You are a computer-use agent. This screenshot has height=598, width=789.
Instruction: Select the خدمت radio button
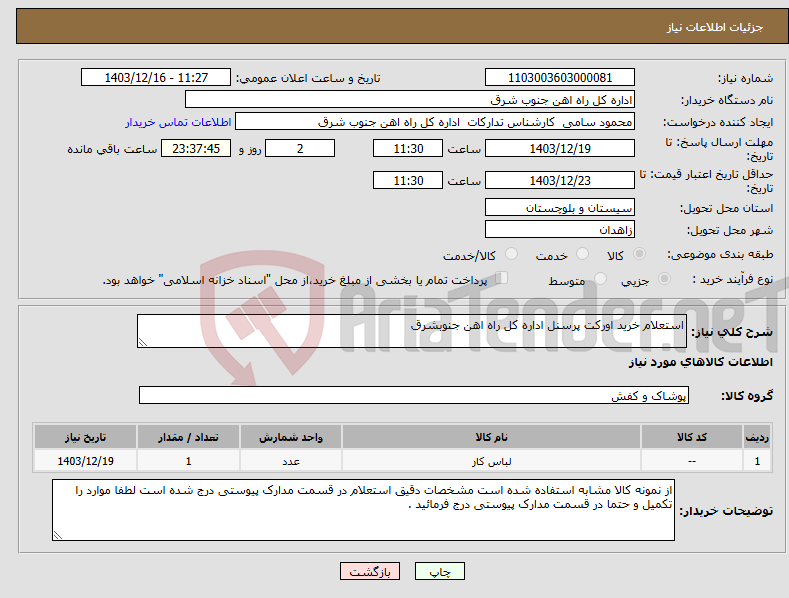pyautogui.click(x=582, y=254)
